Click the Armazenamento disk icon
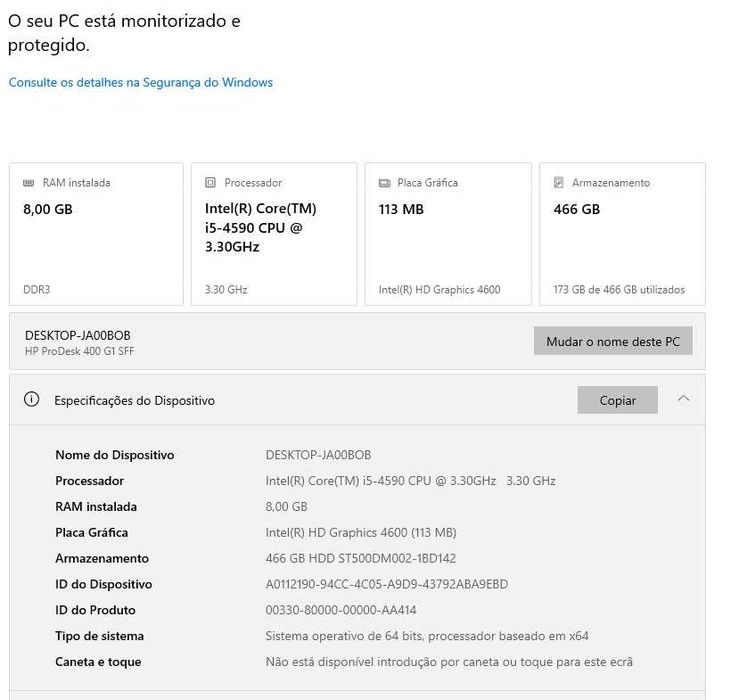The image size is (747, 700). coord(558,183)
